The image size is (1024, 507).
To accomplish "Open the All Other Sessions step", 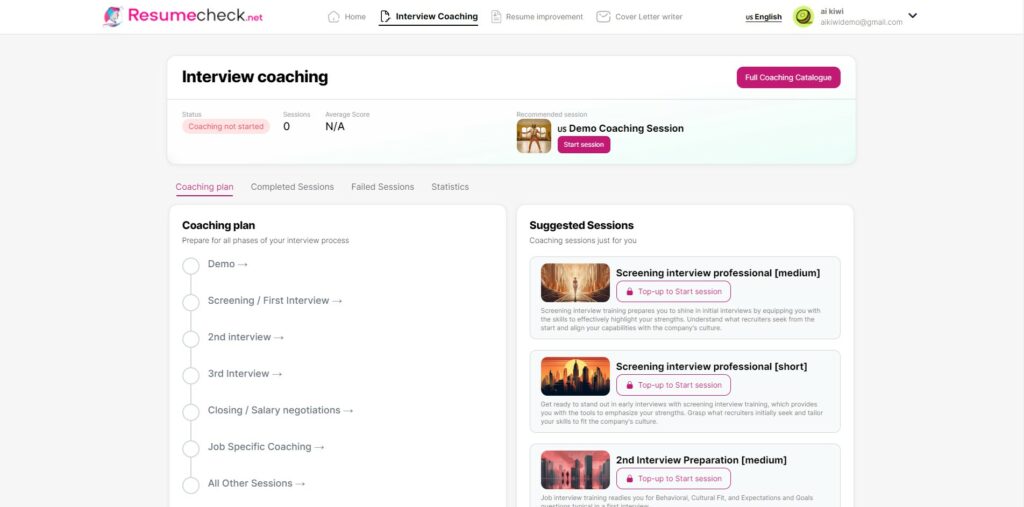I will 257,483.
